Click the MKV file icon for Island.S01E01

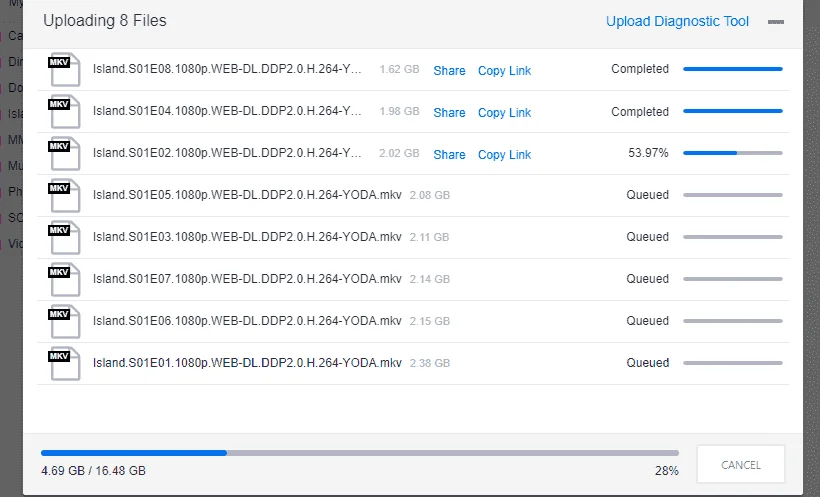(64, 363)
